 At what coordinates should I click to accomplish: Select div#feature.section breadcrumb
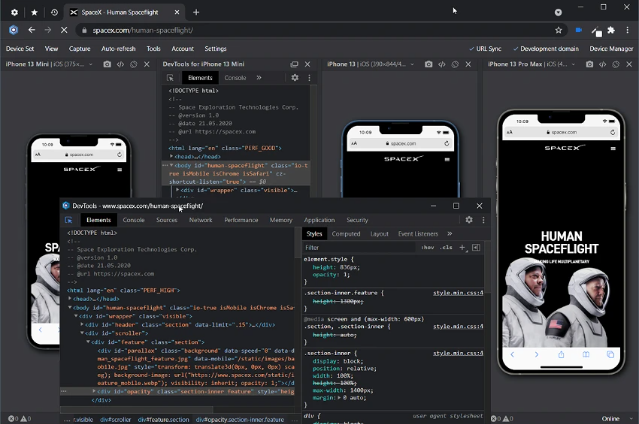click(163, 420)
